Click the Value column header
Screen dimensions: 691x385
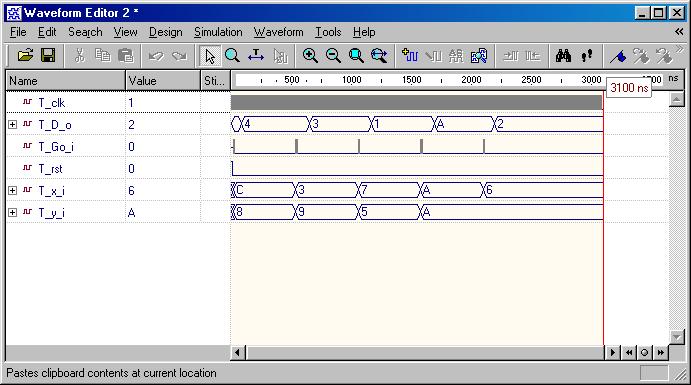click(x=163, y=81)
